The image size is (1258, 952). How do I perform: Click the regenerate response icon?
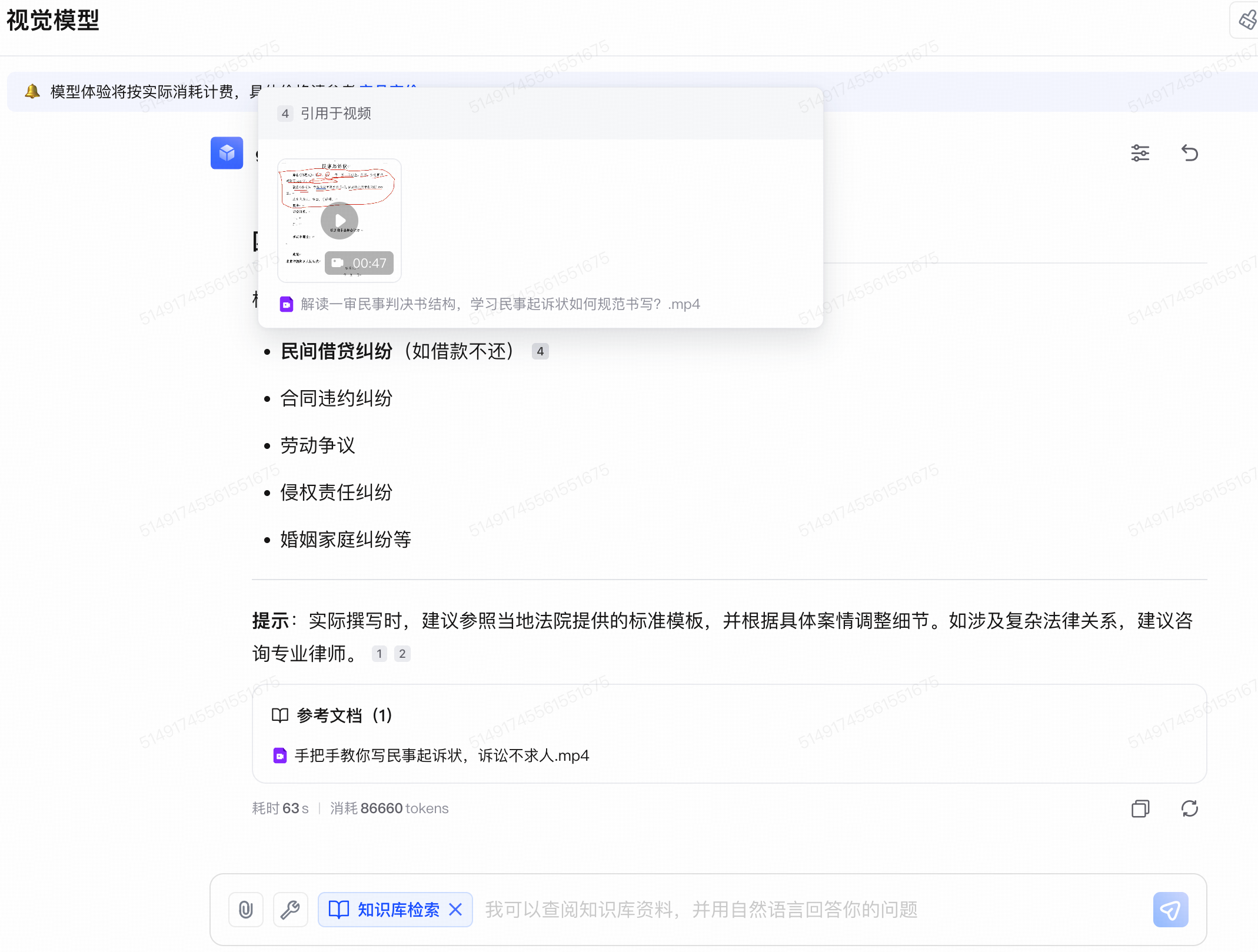point(1189,808)
